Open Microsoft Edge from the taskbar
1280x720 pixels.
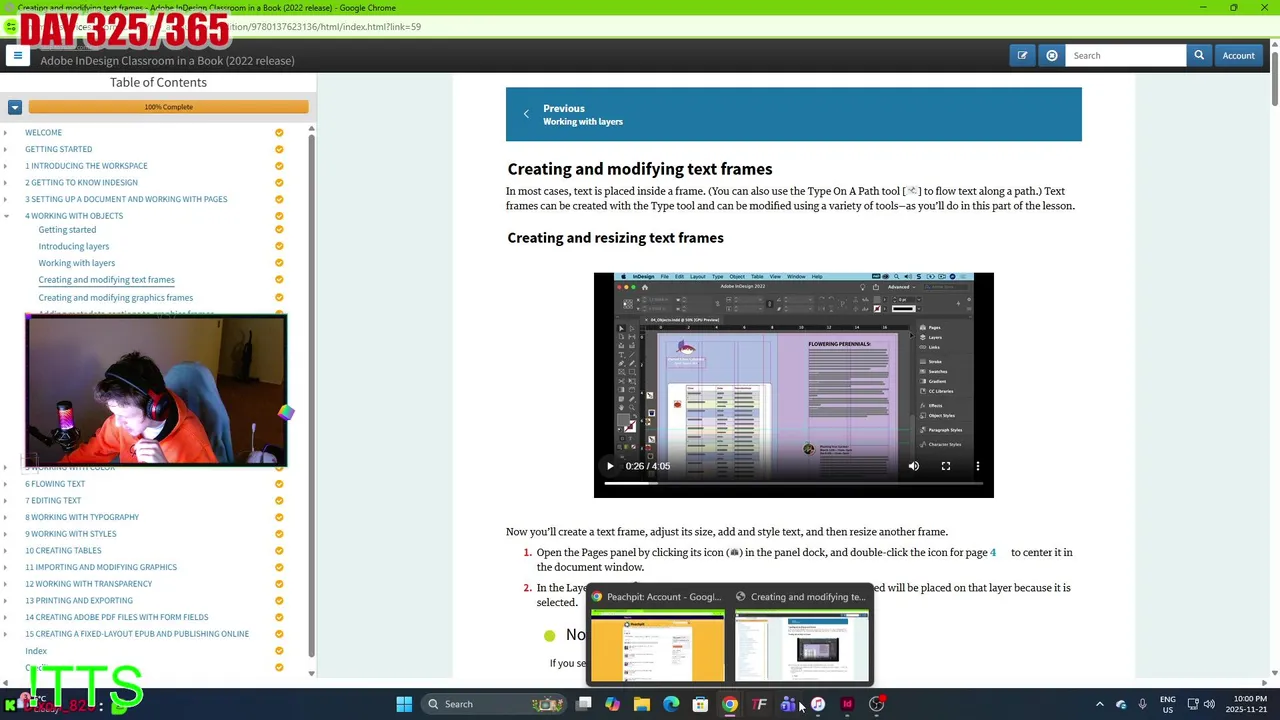tap(671, 704)
